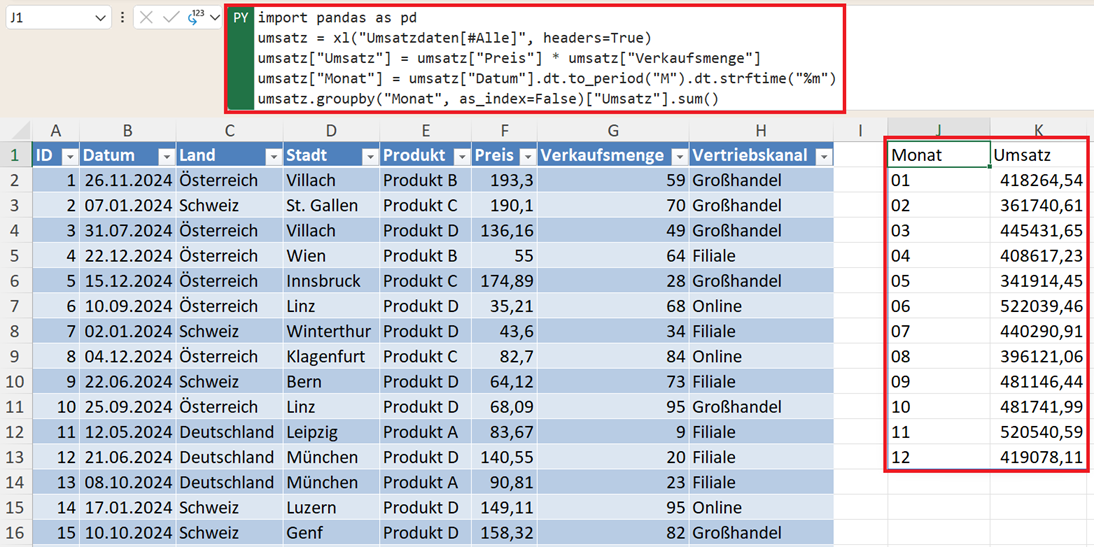
Task: Click the cancel X in formula bar
Action: [x=147, y=18]
